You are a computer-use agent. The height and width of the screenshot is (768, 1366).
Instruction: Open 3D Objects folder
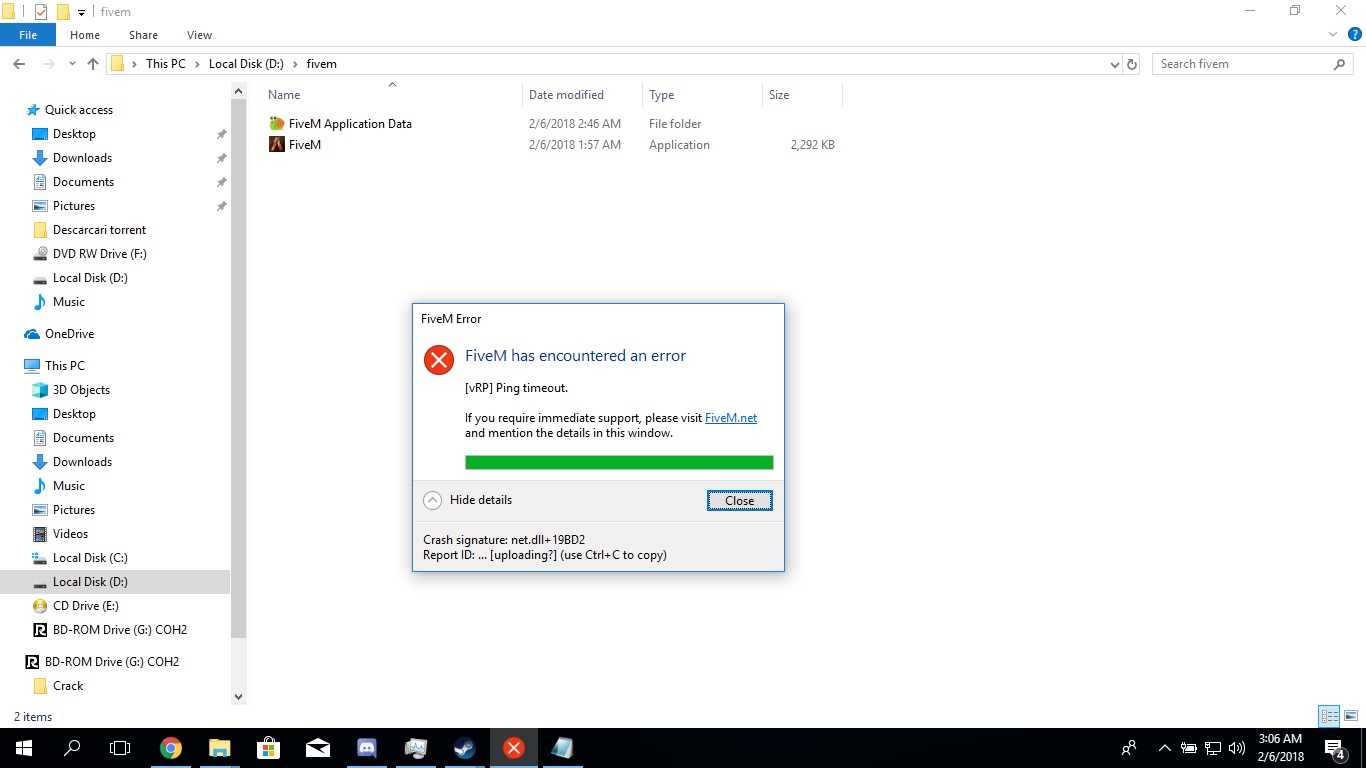coord(81,390)
